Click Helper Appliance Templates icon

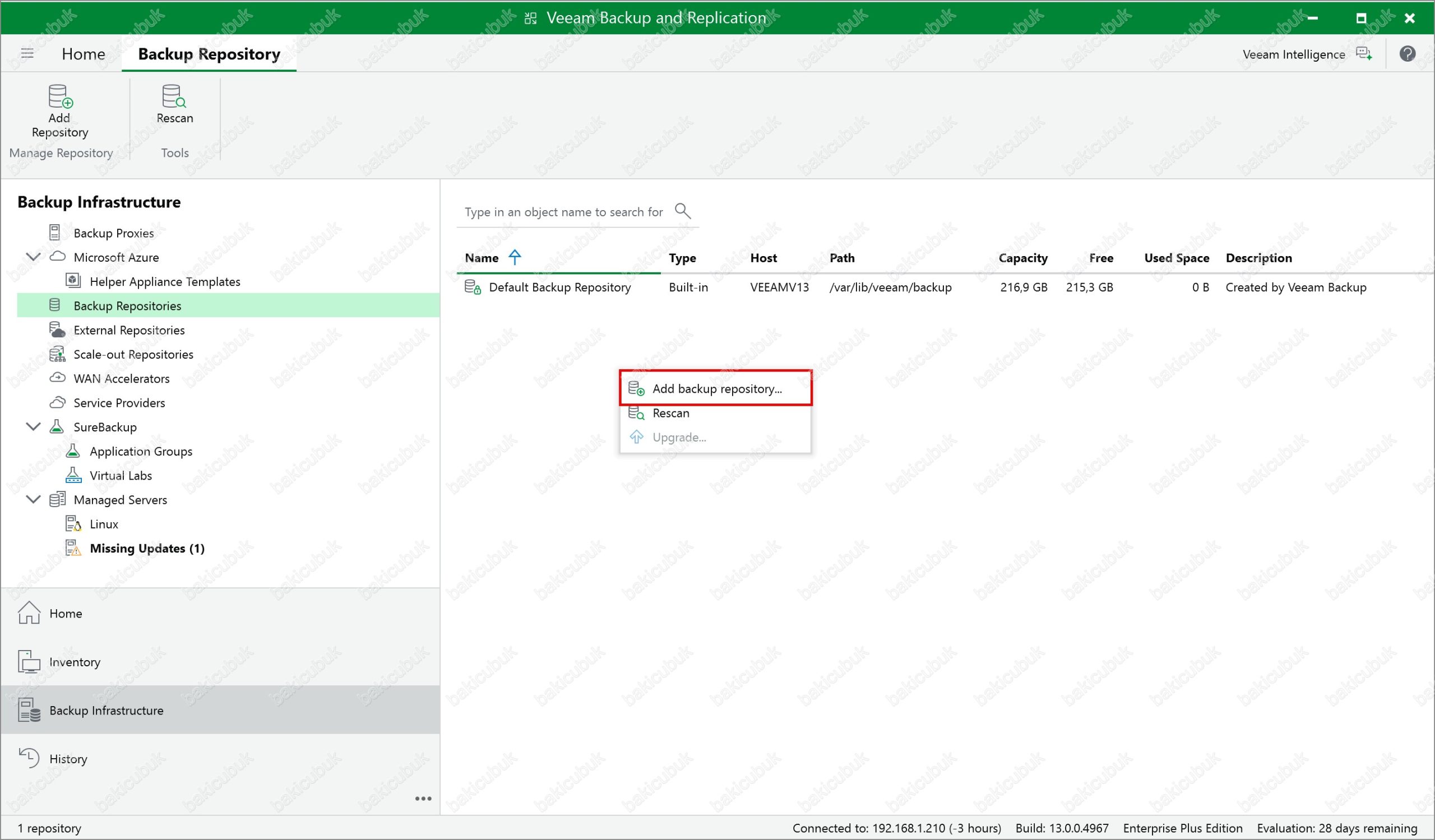[x=73, y=281]
